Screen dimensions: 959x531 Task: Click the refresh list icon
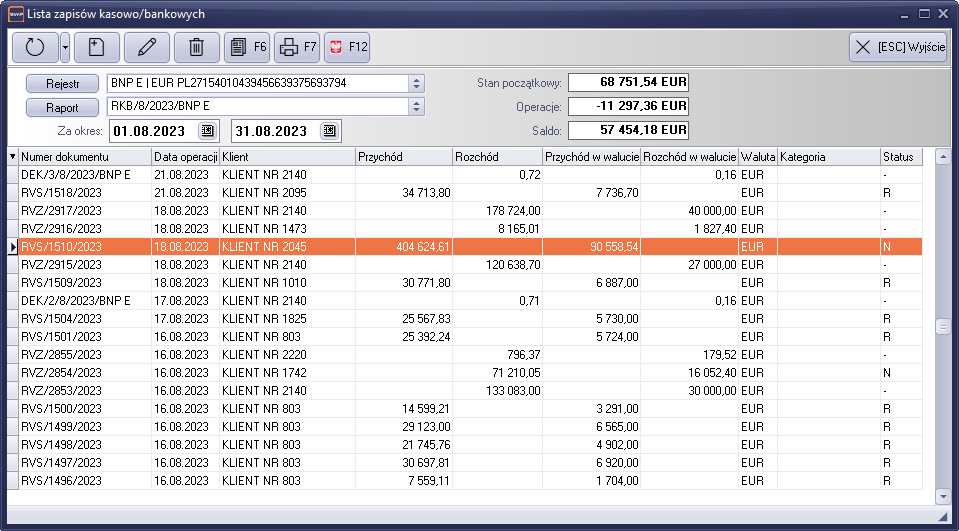35,47
